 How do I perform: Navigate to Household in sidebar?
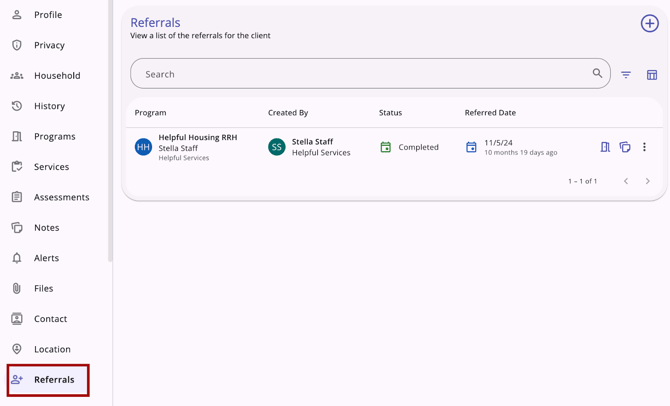click(x=56, y=76)
